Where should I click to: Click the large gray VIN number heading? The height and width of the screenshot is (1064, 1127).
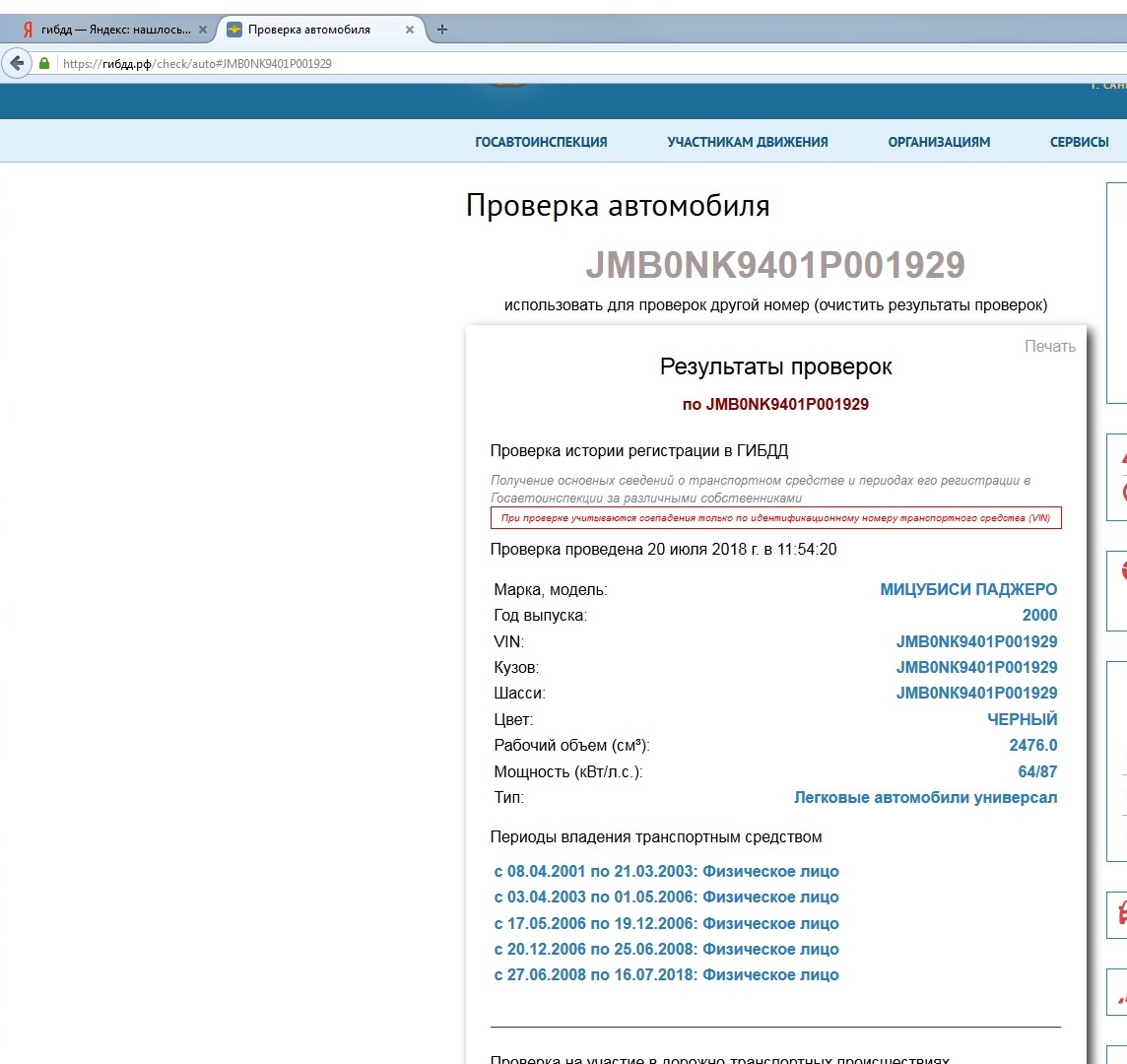pos(775,265)
